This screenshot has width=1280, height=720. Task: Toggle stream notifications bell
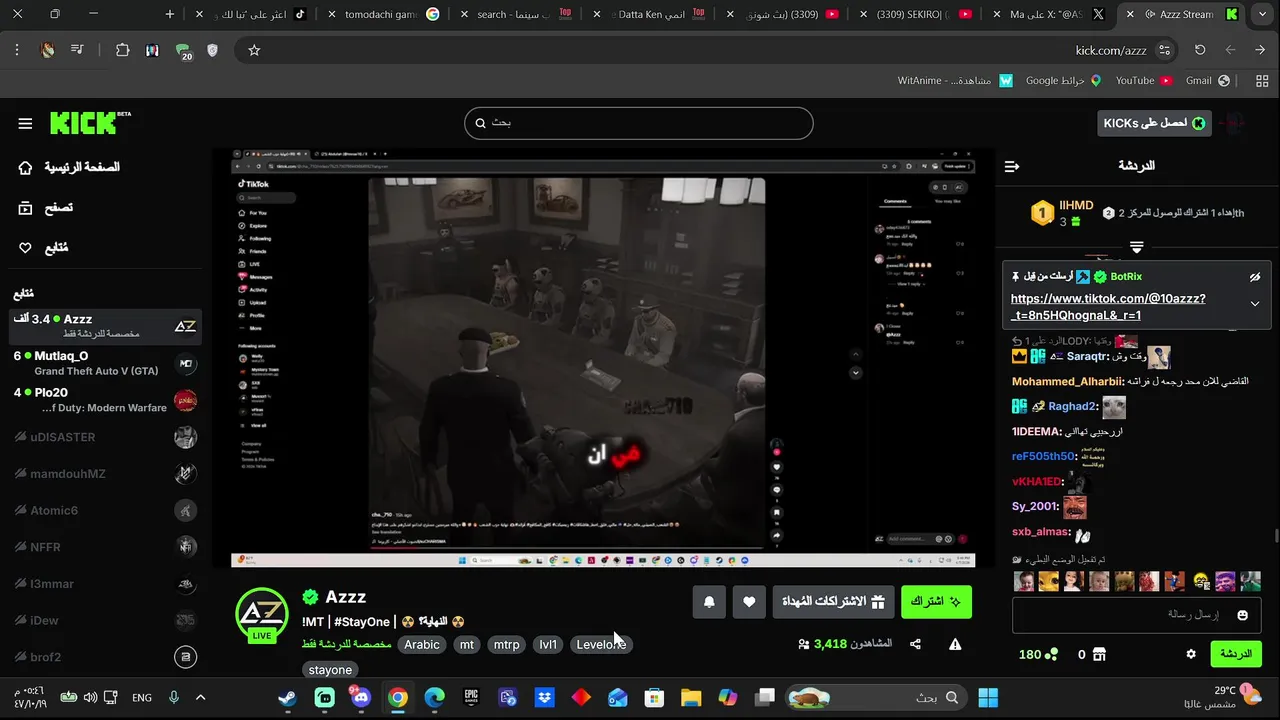point(709,602)
